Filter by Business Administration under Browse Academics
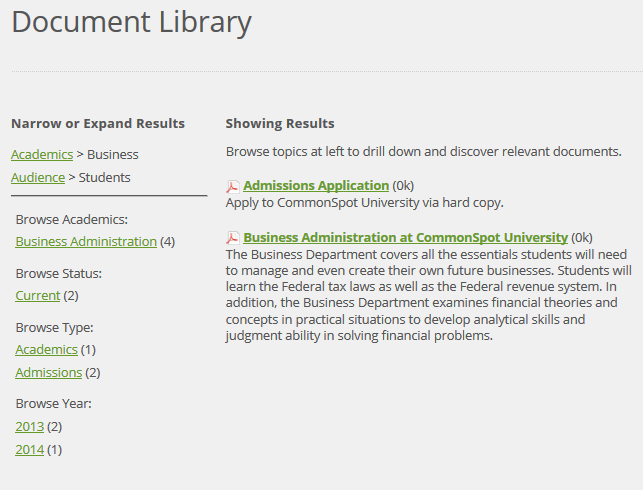The width and height of the screenshot is (643, 490). coord(86,242)
